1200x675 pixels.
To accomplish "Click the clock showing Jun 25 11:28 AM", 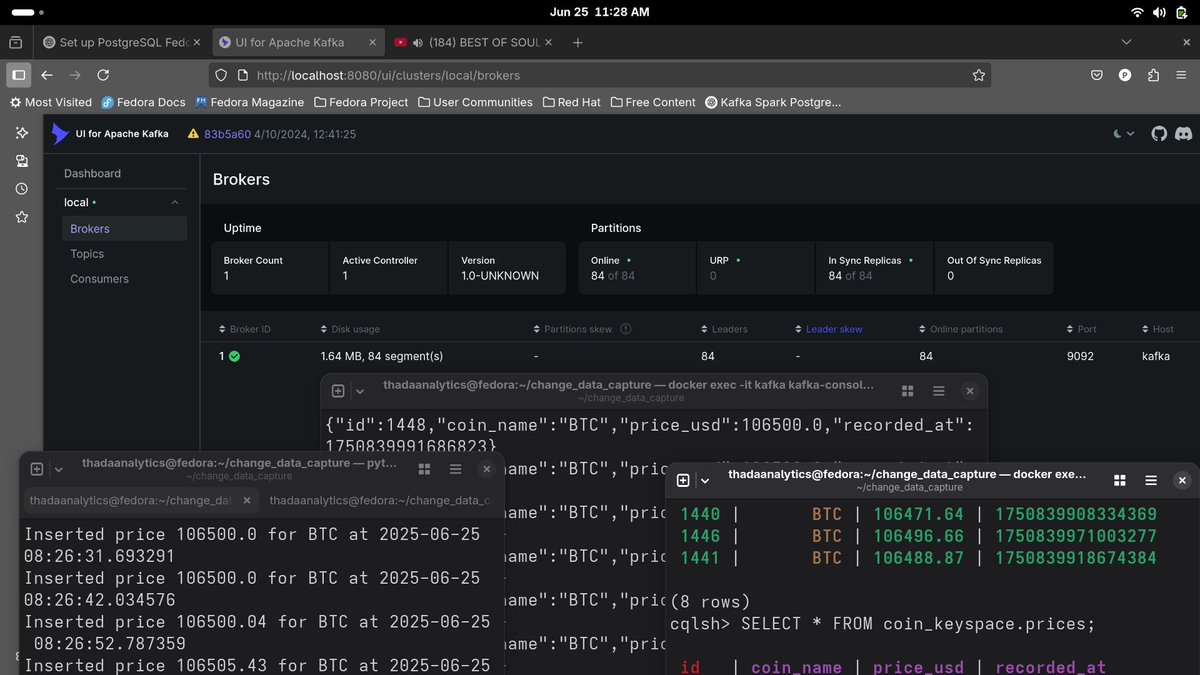I will coord(599,12).
